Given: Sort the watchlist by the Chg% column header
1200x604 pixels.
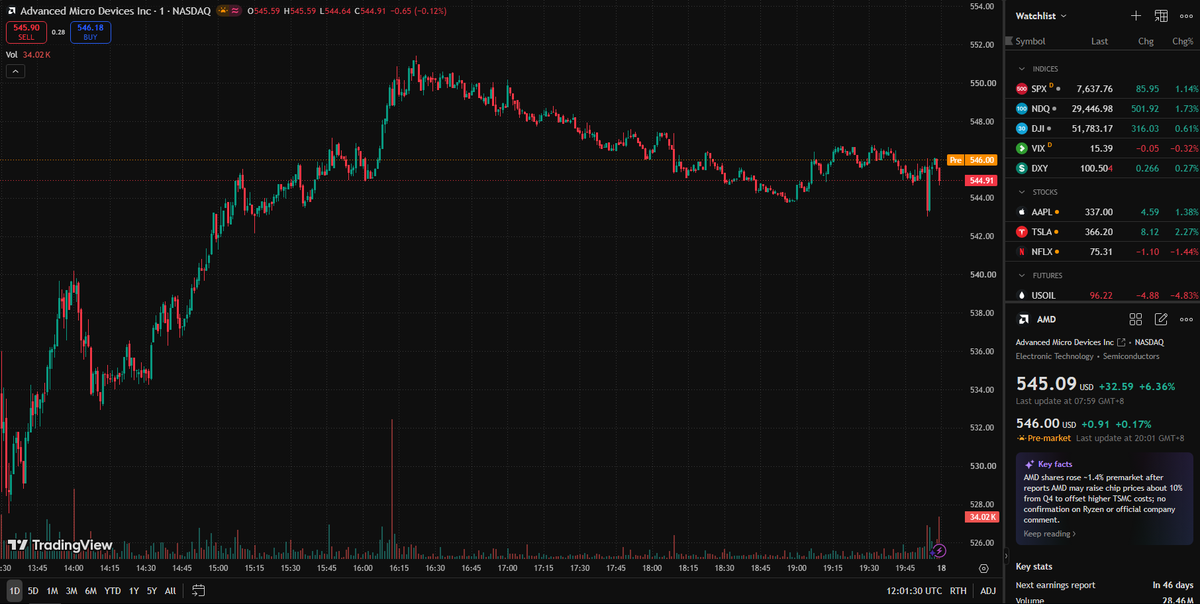Looking at the screenshot, I should 1183,41.
